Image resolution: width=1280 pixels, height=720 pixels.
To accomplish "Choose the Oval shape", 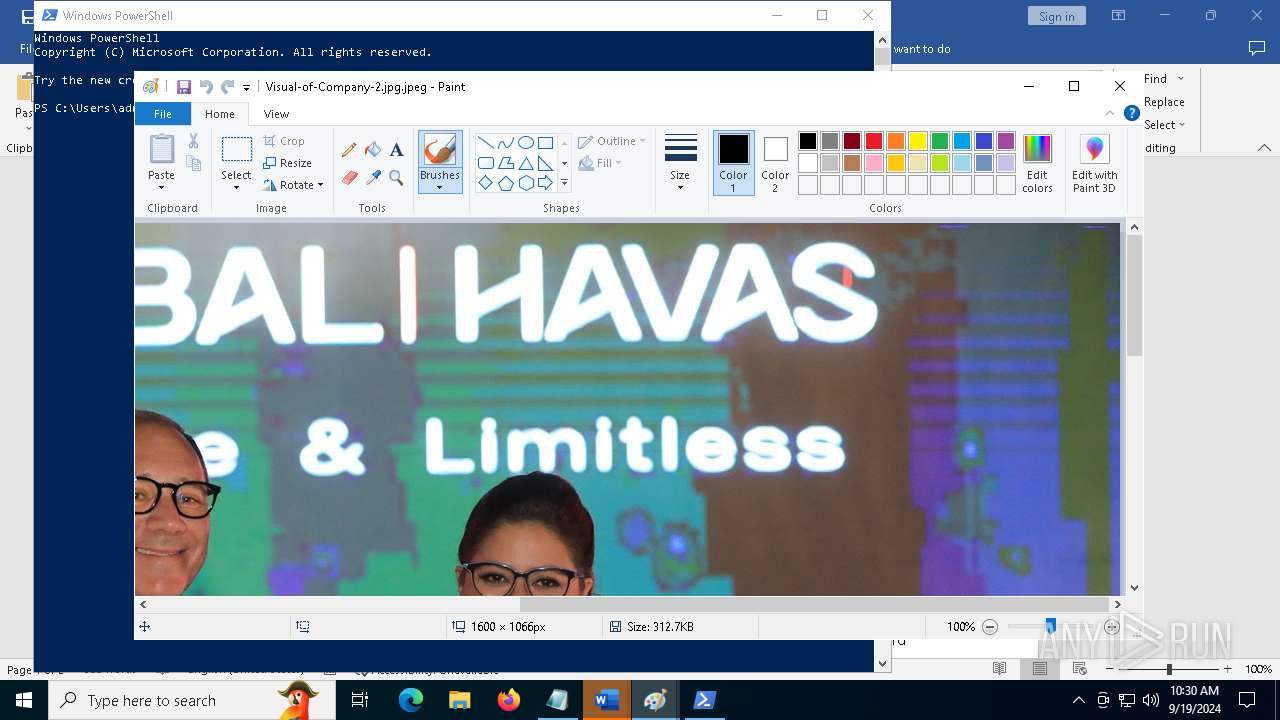I will tap(525, 142).
